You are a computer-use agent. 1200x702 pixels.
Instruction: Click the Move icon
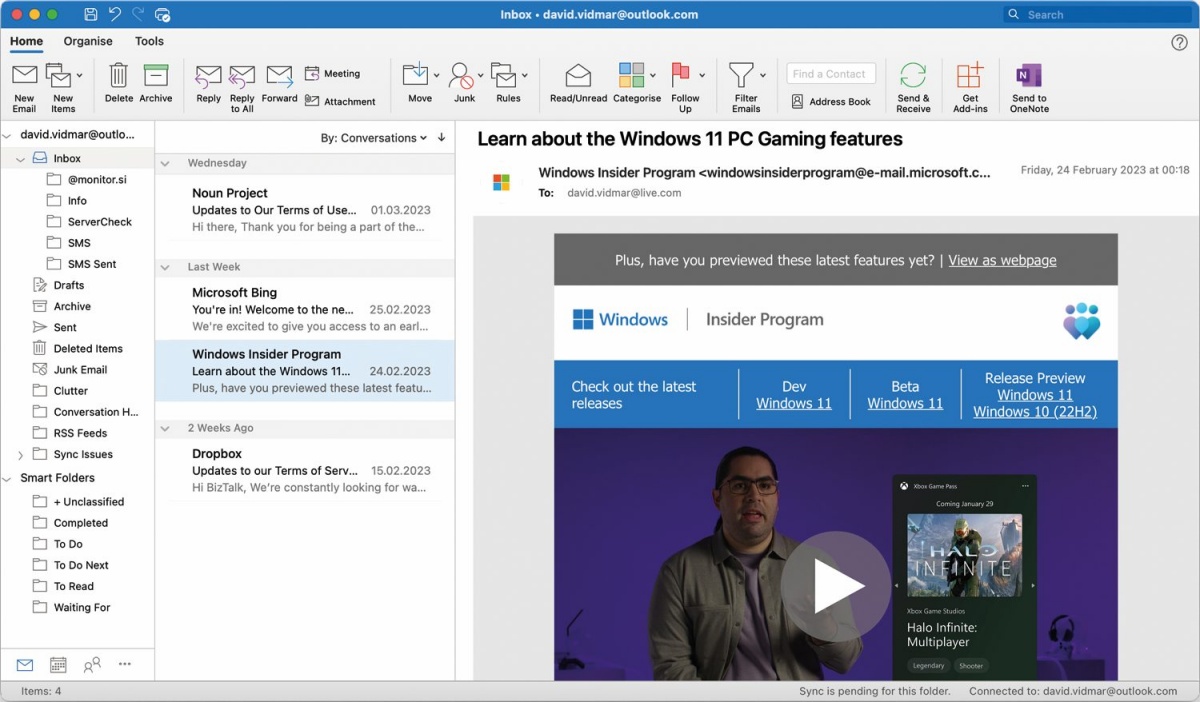(x=415, y=75)
